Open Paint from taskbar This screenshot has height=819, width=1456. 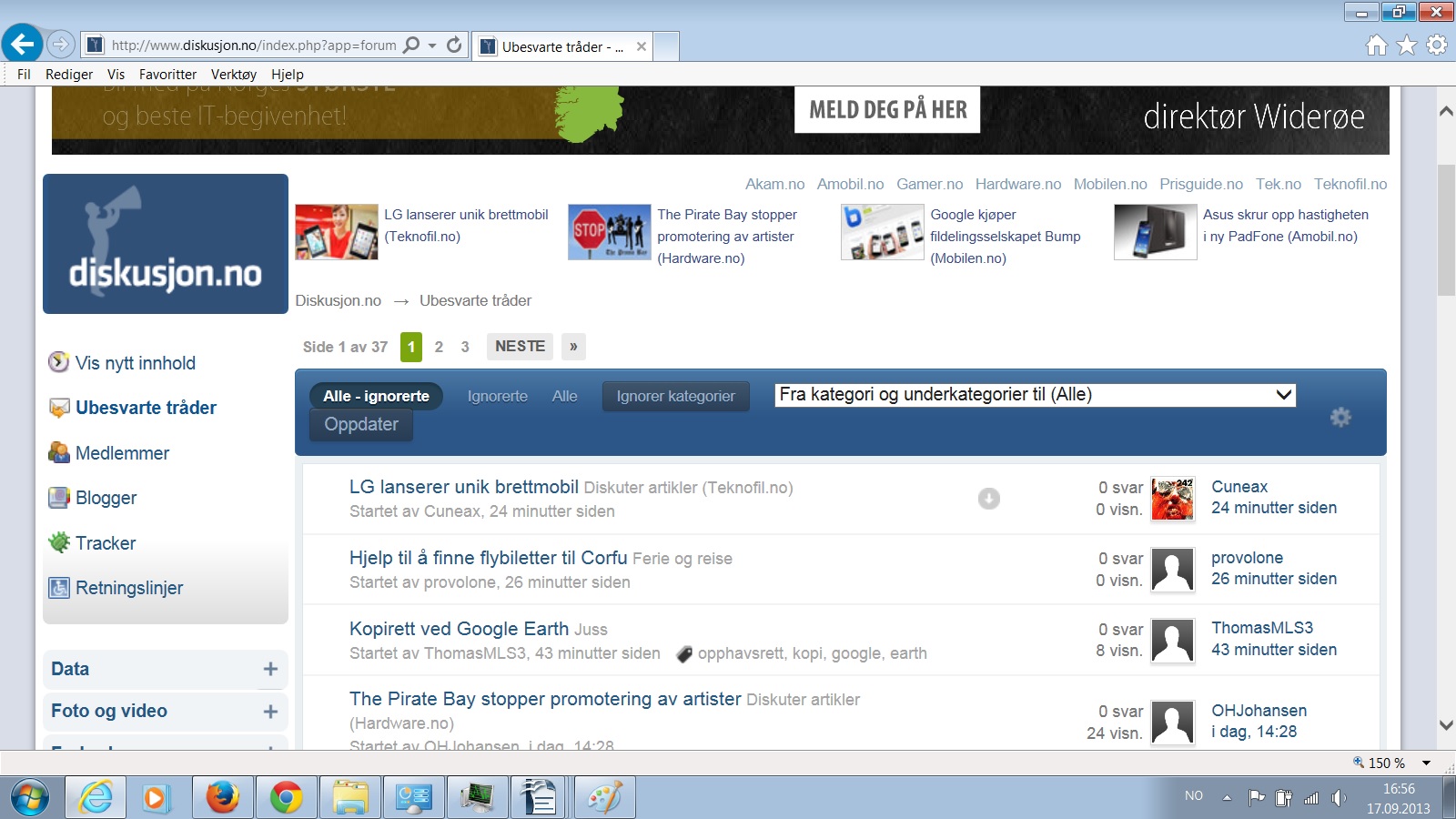coord(604,798)
